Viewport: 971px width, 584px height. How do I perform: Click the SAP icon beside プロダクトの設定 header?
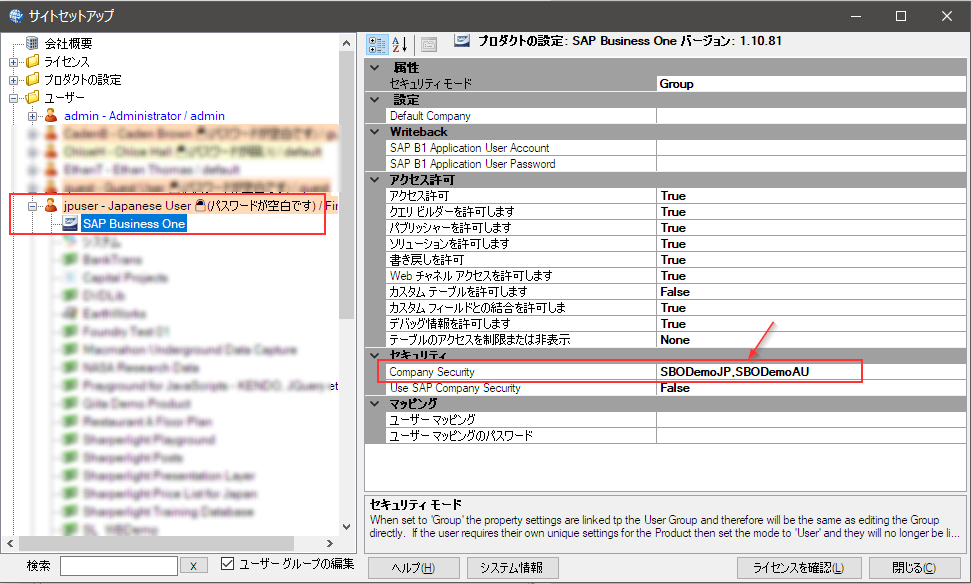pos(462,41)
